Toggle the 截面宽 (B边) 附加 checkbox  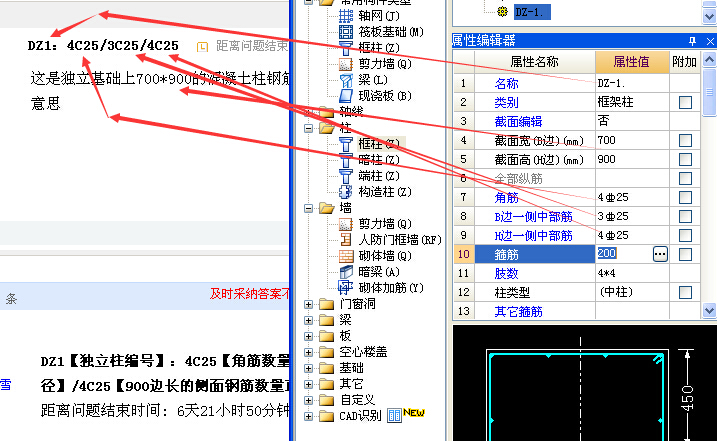[685, 140]
